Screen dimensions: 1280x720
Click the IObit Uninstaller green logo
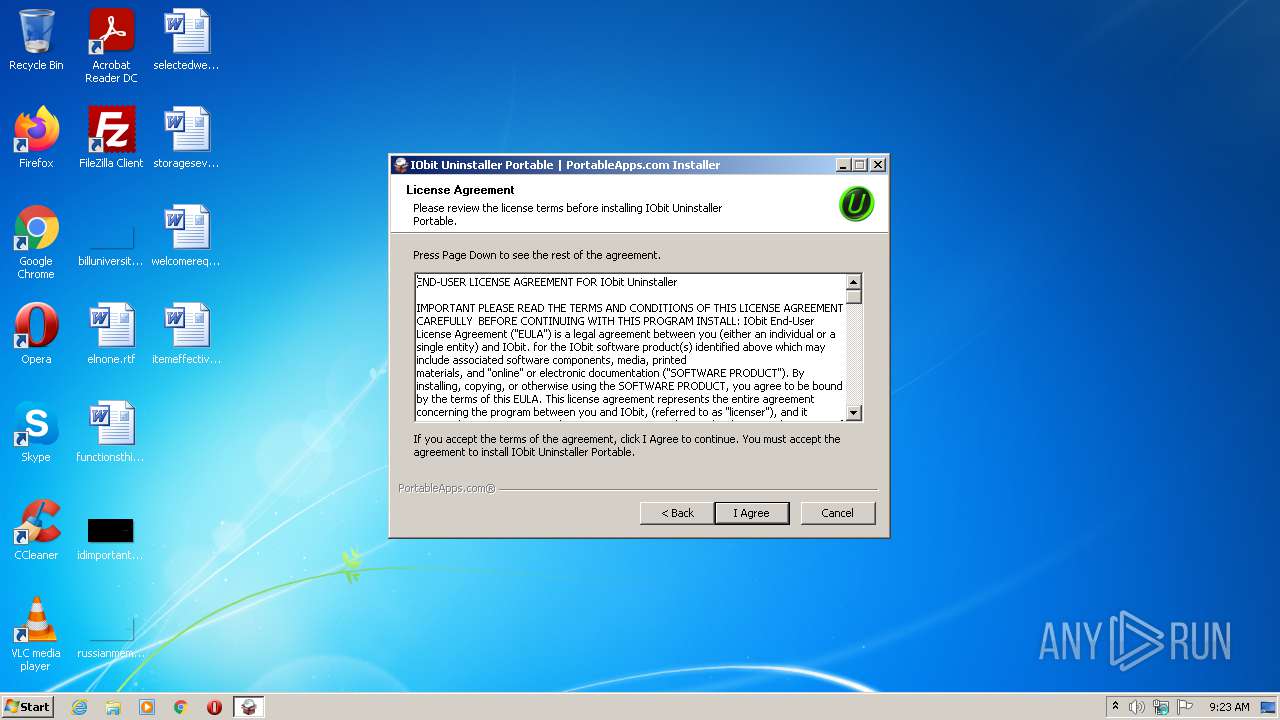click(x=856, y=204)
